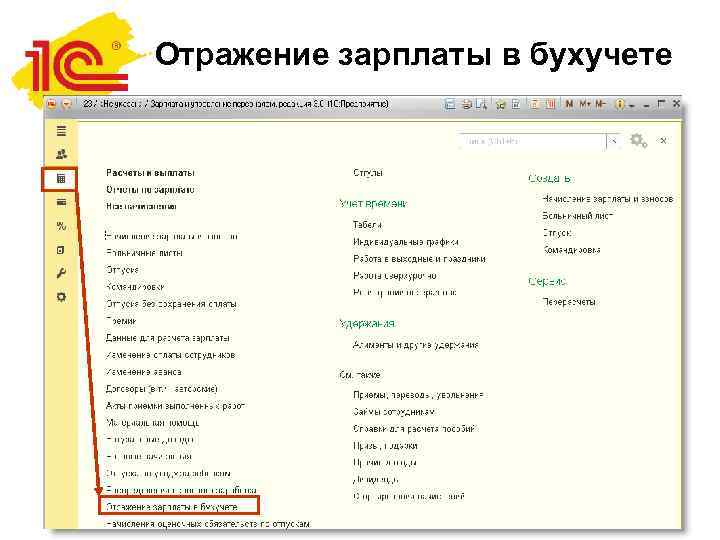Open Займы сотрудникам
Screen dimensions: 720x540
[394, 411]
